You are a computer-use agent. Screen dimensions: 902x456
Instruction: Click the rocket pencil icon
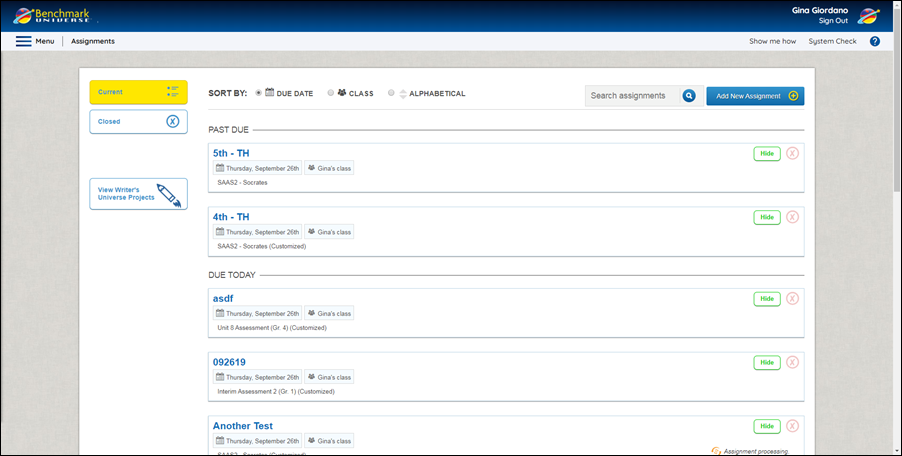click(x=169, y=196)
